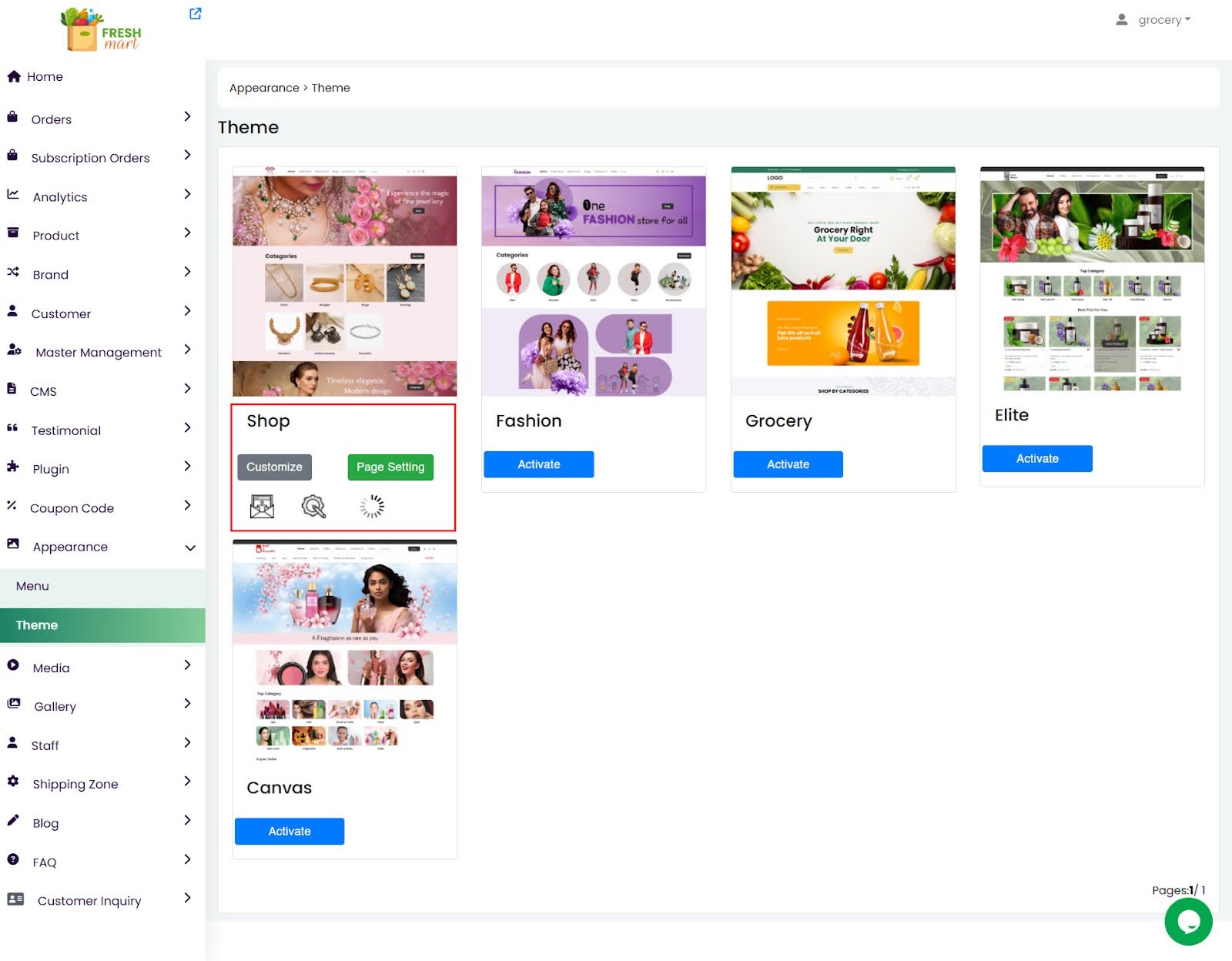Click the Appearance breadcrumb link
1232x961 pixels.
[x=264, y=88]
